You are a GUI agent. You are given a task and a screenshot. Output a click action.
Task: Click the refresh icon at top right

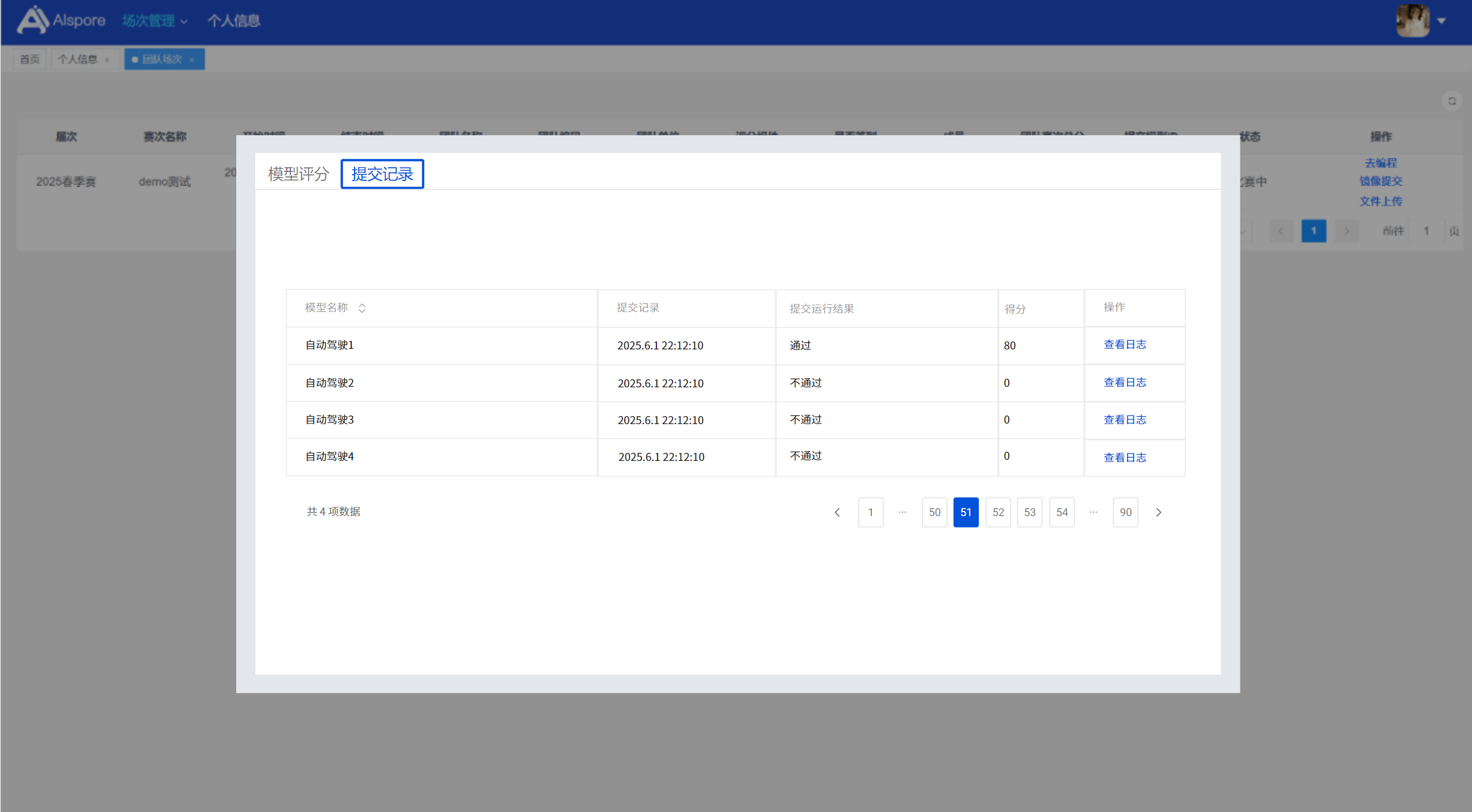(1452, 101)
